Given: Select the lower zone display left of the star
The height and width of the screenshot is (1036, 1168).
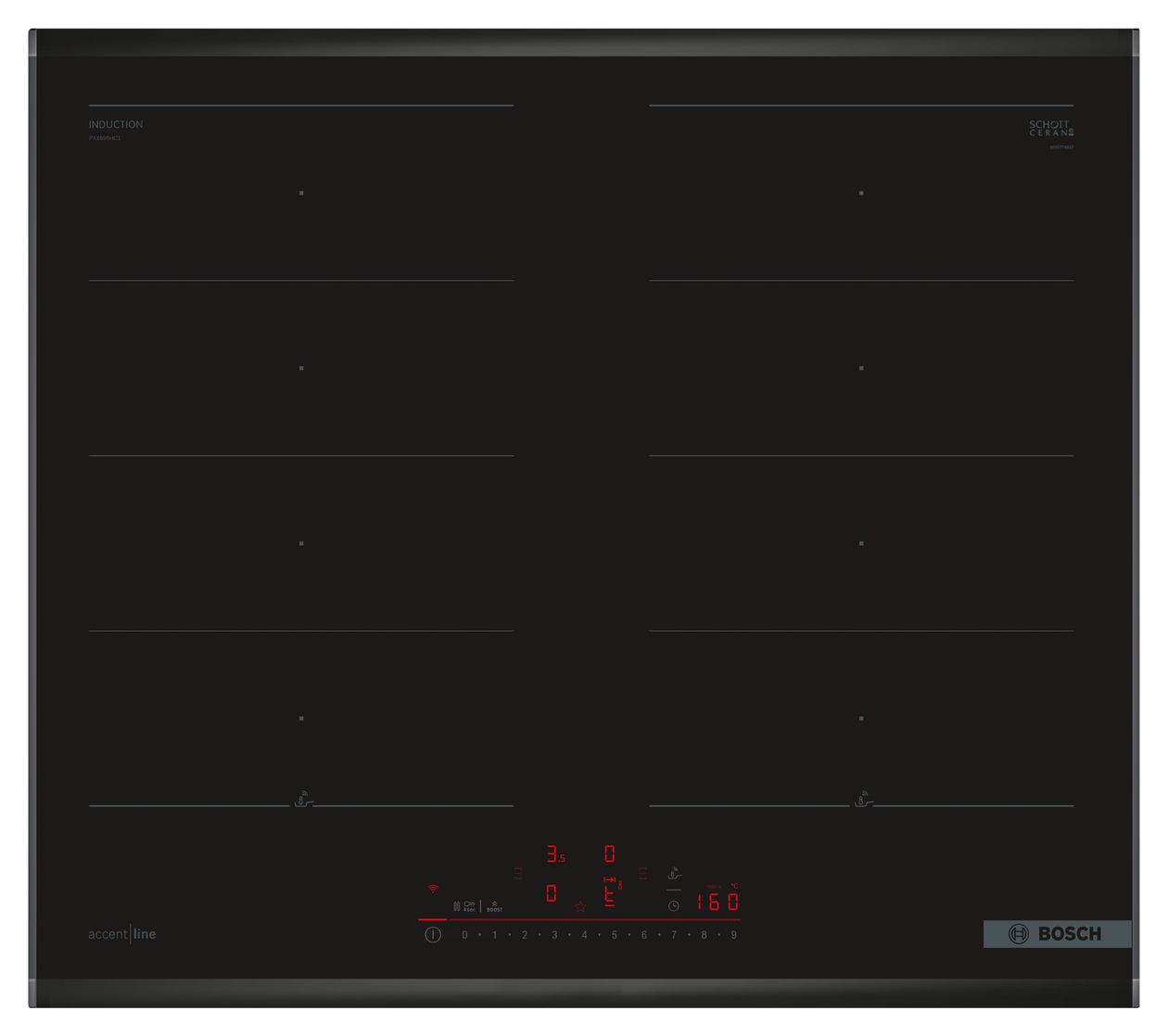Looking at the screenshot, I should (552, 893).
